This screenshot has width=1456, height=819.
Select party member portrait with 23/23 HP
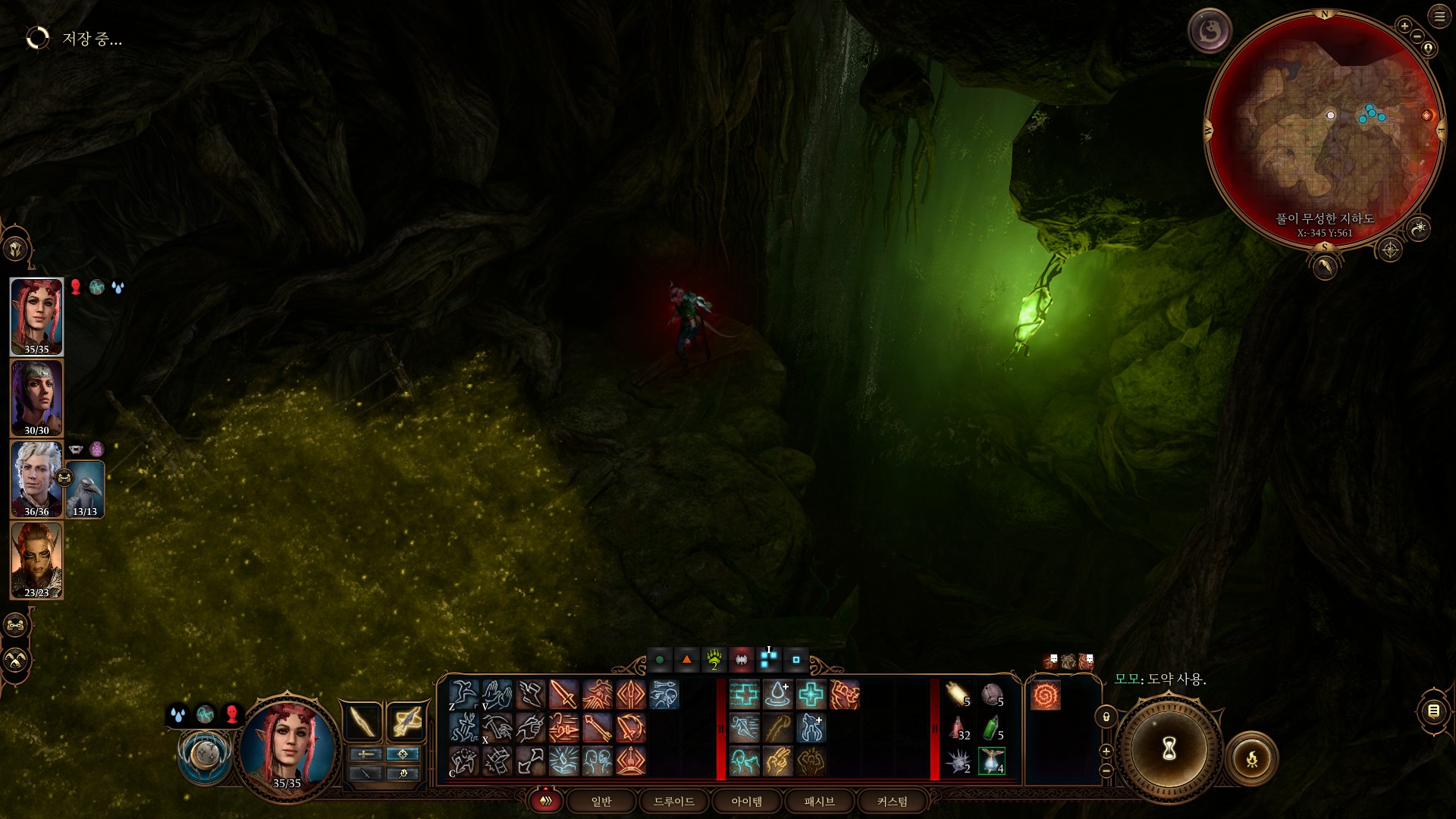tap(36, 560)
